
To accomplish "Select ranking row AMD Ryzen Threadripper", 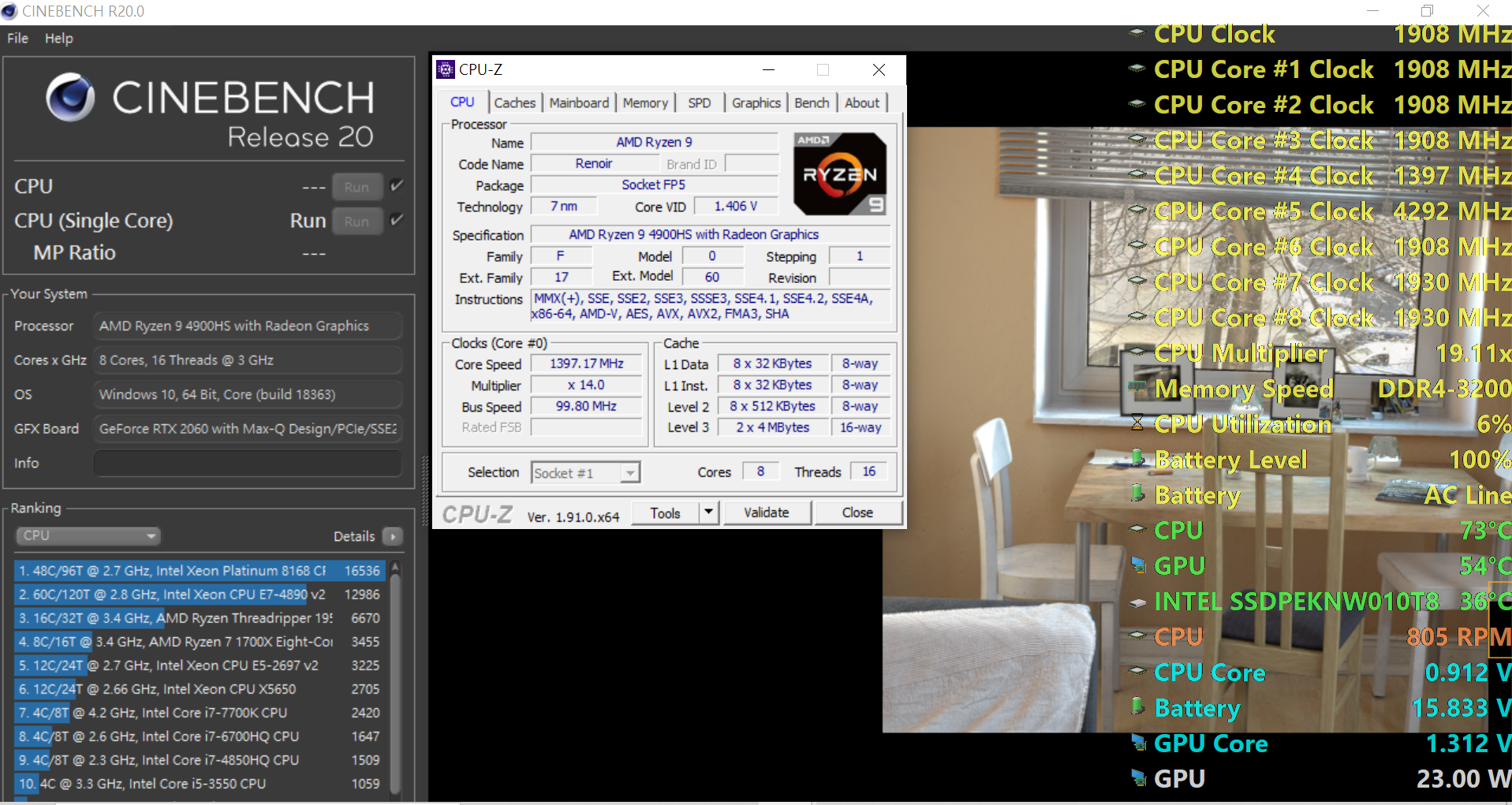I will [x=199, y=617].
